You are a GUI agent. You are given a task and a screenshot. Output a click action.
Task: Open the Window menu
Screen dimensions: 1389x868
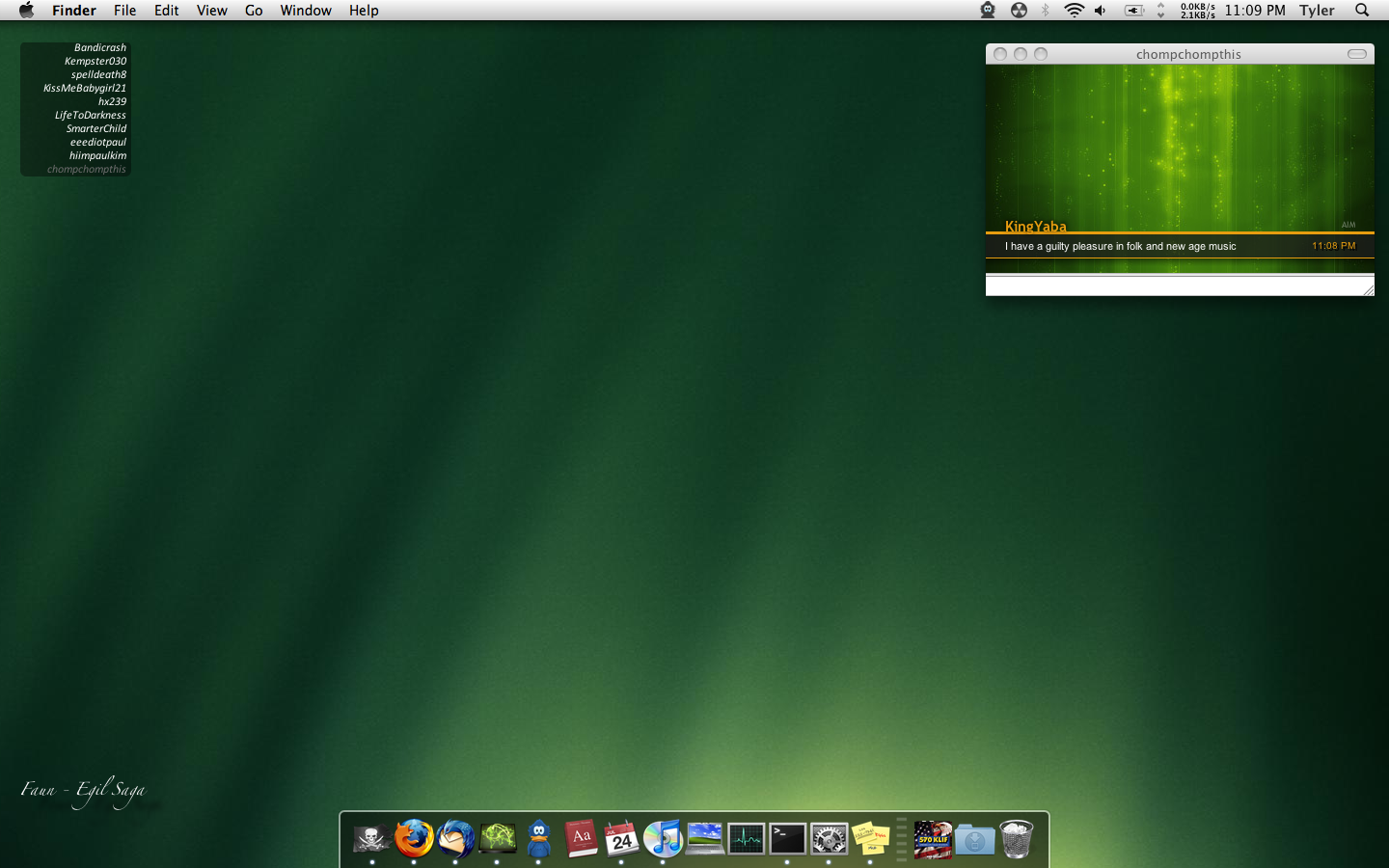(306, 10)
